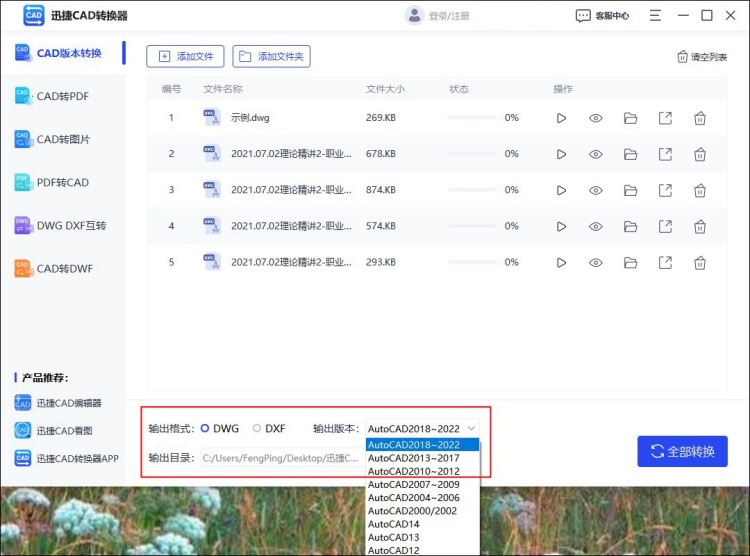The width and height of the screenshot is (750, 556).
Task: Preview file number 4 with eye icon
Action: click(x=596, y=226)
